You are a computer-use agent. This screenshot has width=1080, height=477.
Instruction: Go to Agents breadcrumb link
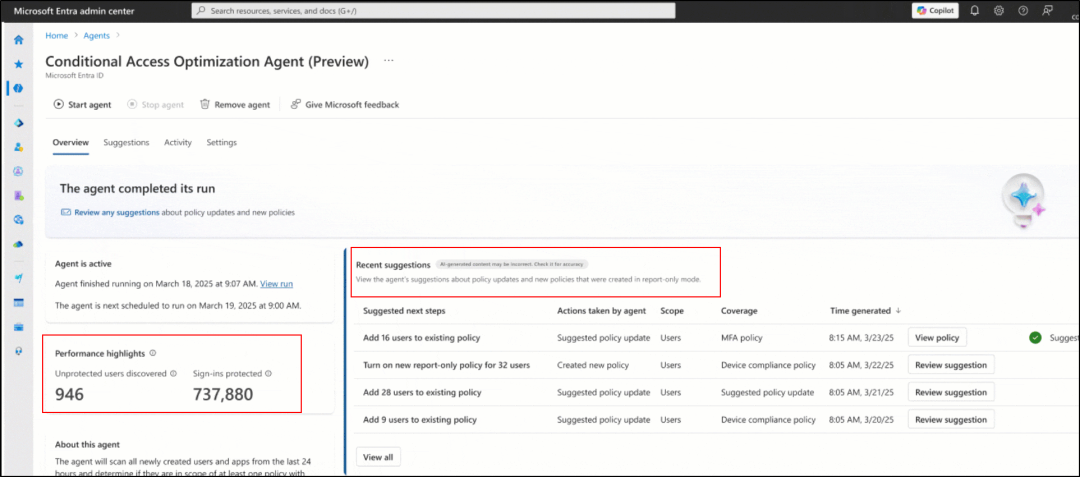pyautogui.click(x=96, y=35)
